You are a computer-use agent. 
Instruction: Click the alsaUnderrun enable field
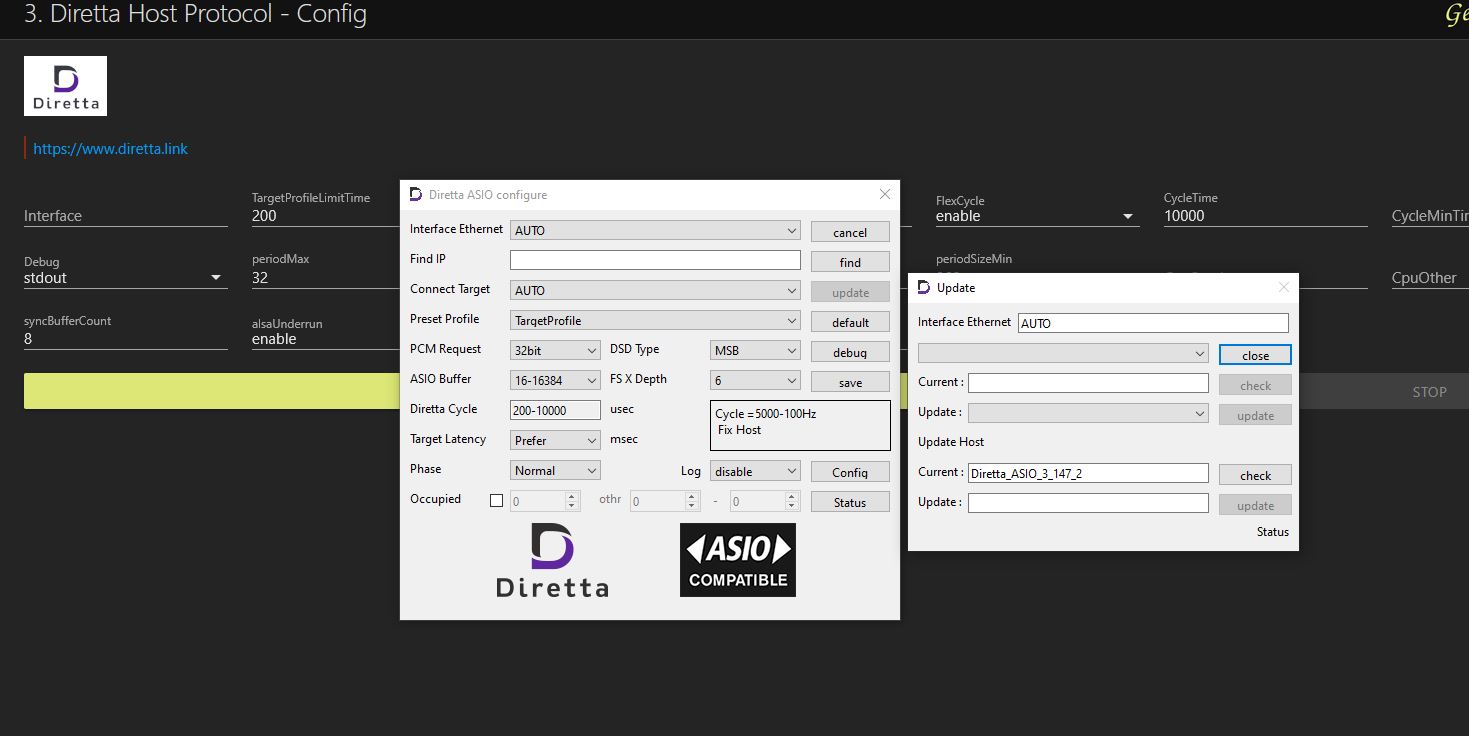[x=325, y=339]
